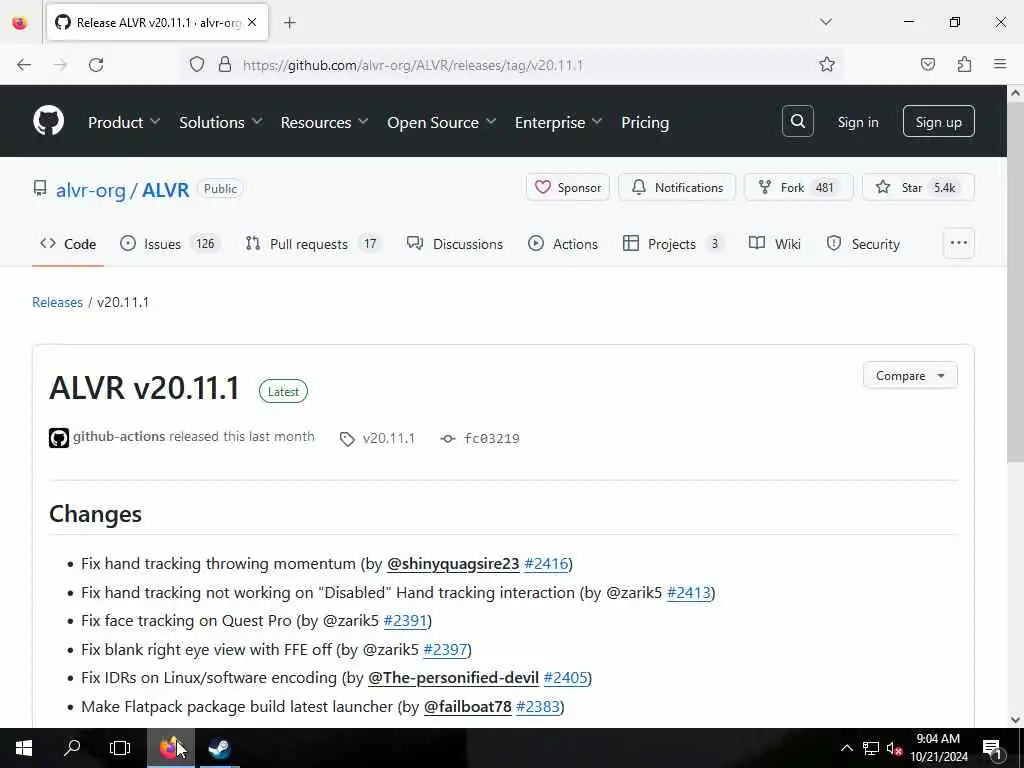
Task: Show hidden system tray icons
Action: coord(846,748)
